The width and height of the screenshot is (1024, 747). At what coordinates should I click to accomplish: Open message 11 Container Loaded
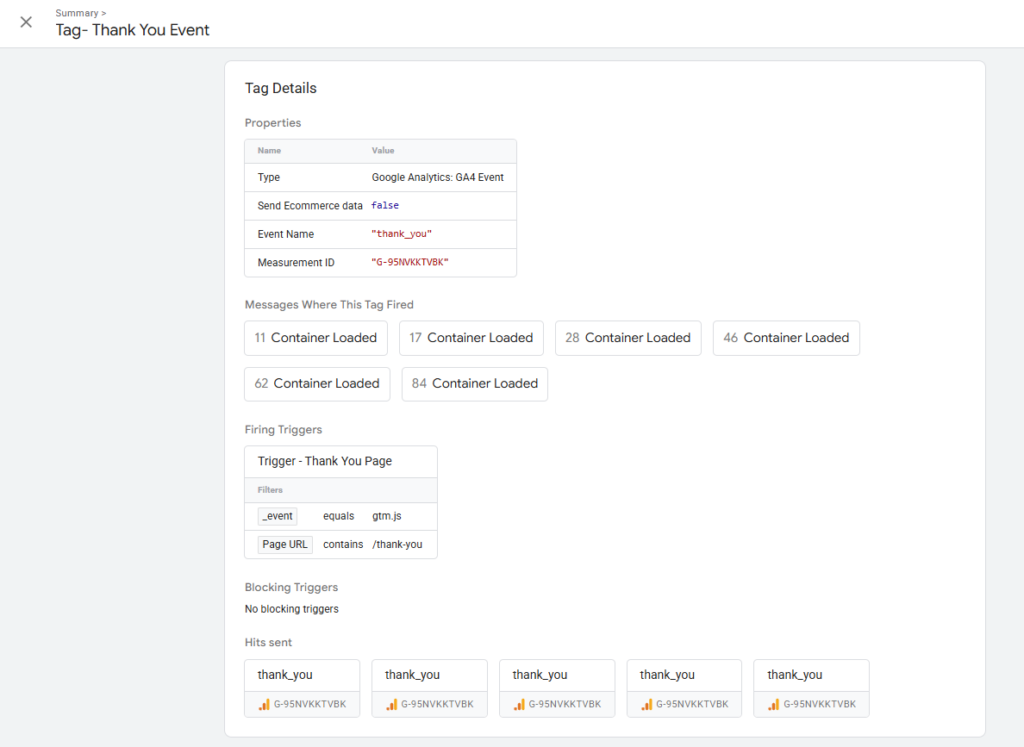click(x=315, y=338)
